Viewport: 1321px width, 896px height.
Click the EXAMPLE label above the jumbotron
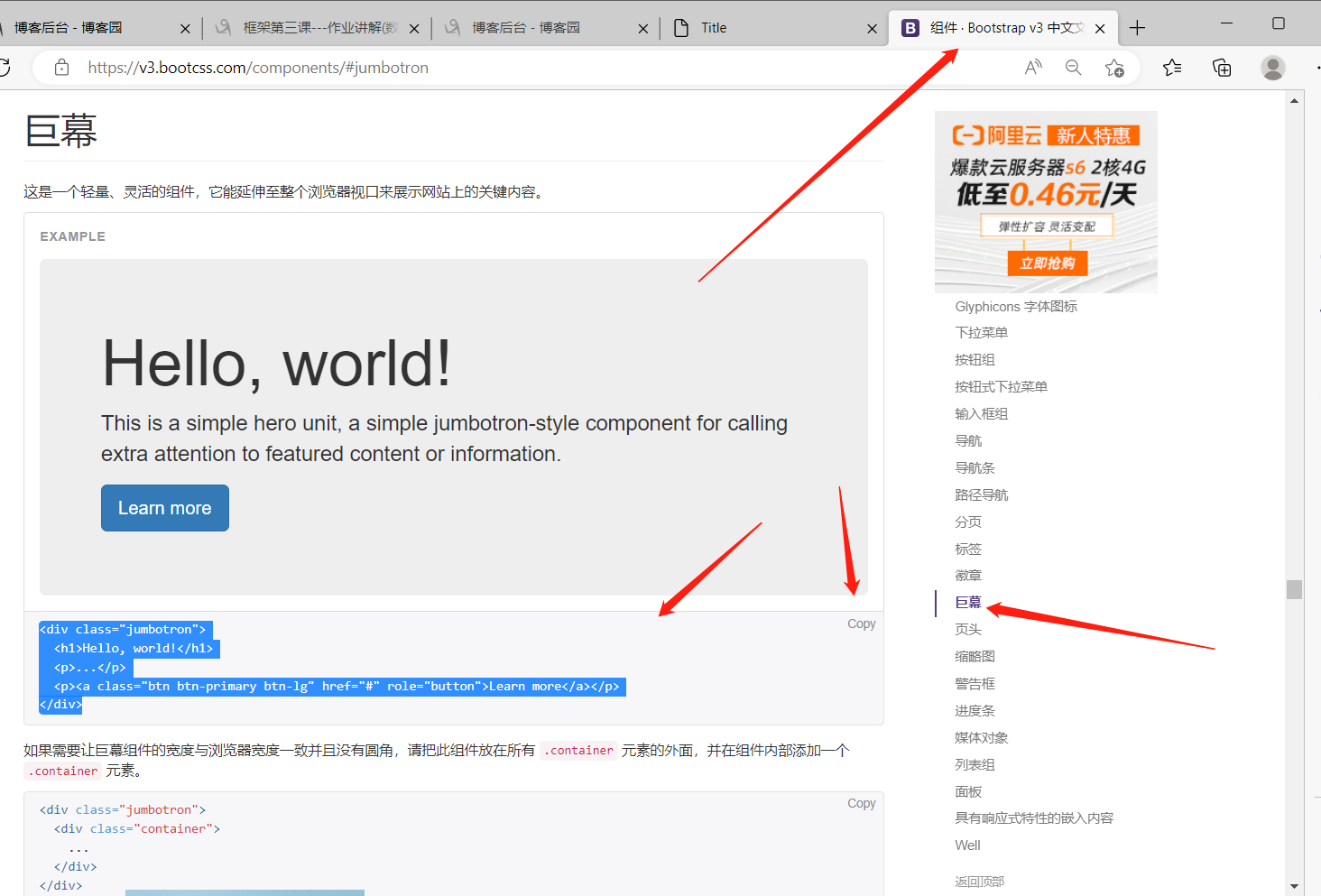point(73,236)
